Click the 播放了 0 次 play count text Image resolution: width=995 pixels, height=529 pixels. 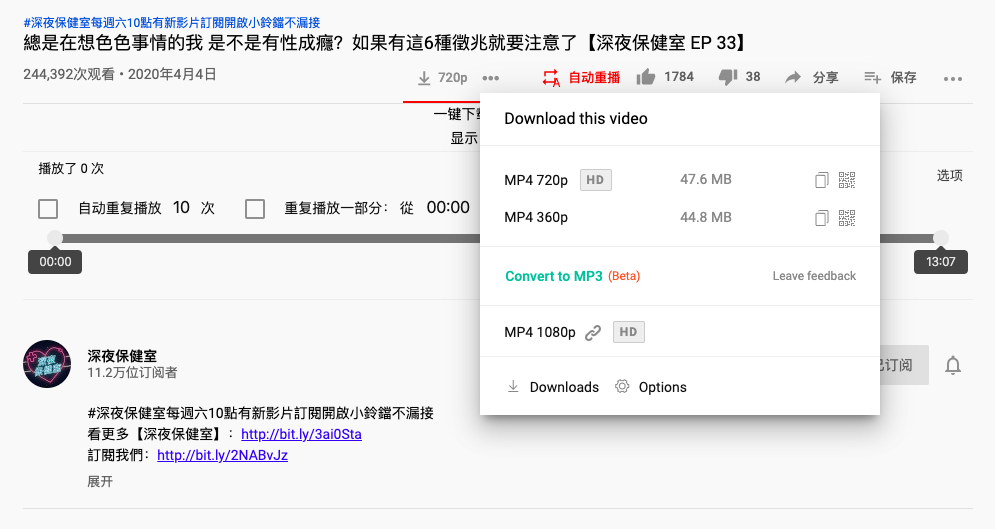[x=71, y=169]
